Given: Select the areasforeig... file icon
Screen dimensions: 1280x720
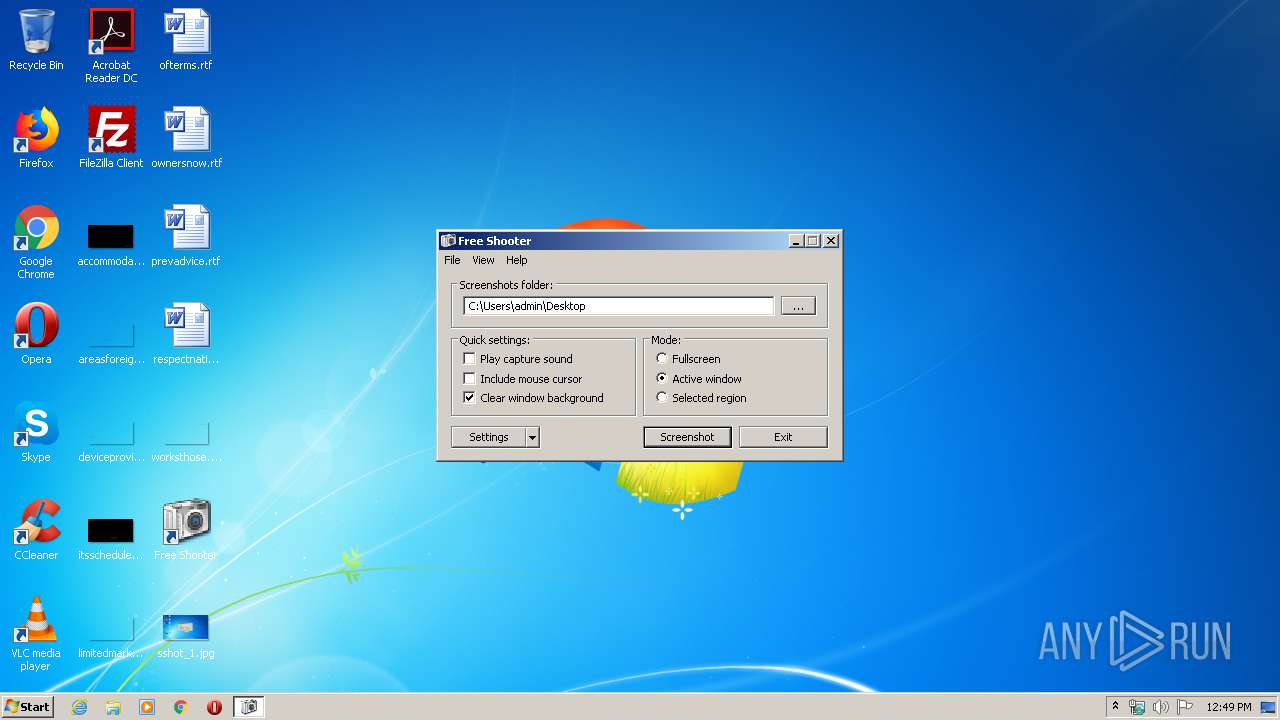Looking at the screenshot, I should pos(111,342).
